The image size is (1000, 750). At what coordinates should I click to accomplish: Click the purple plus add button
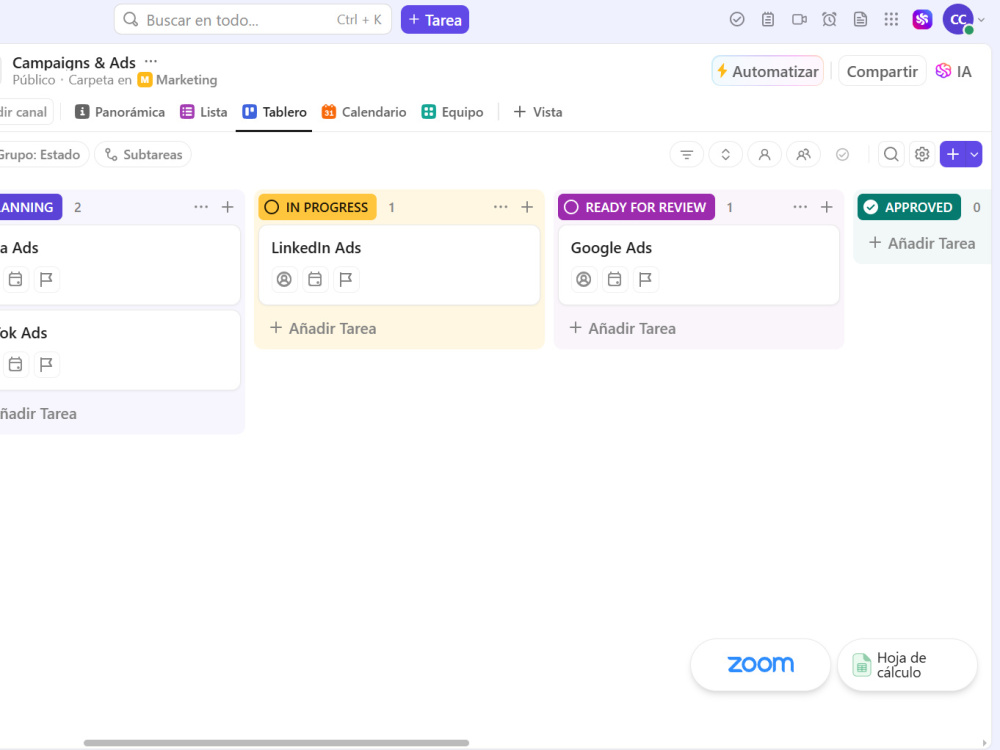[x=953, y=154]
